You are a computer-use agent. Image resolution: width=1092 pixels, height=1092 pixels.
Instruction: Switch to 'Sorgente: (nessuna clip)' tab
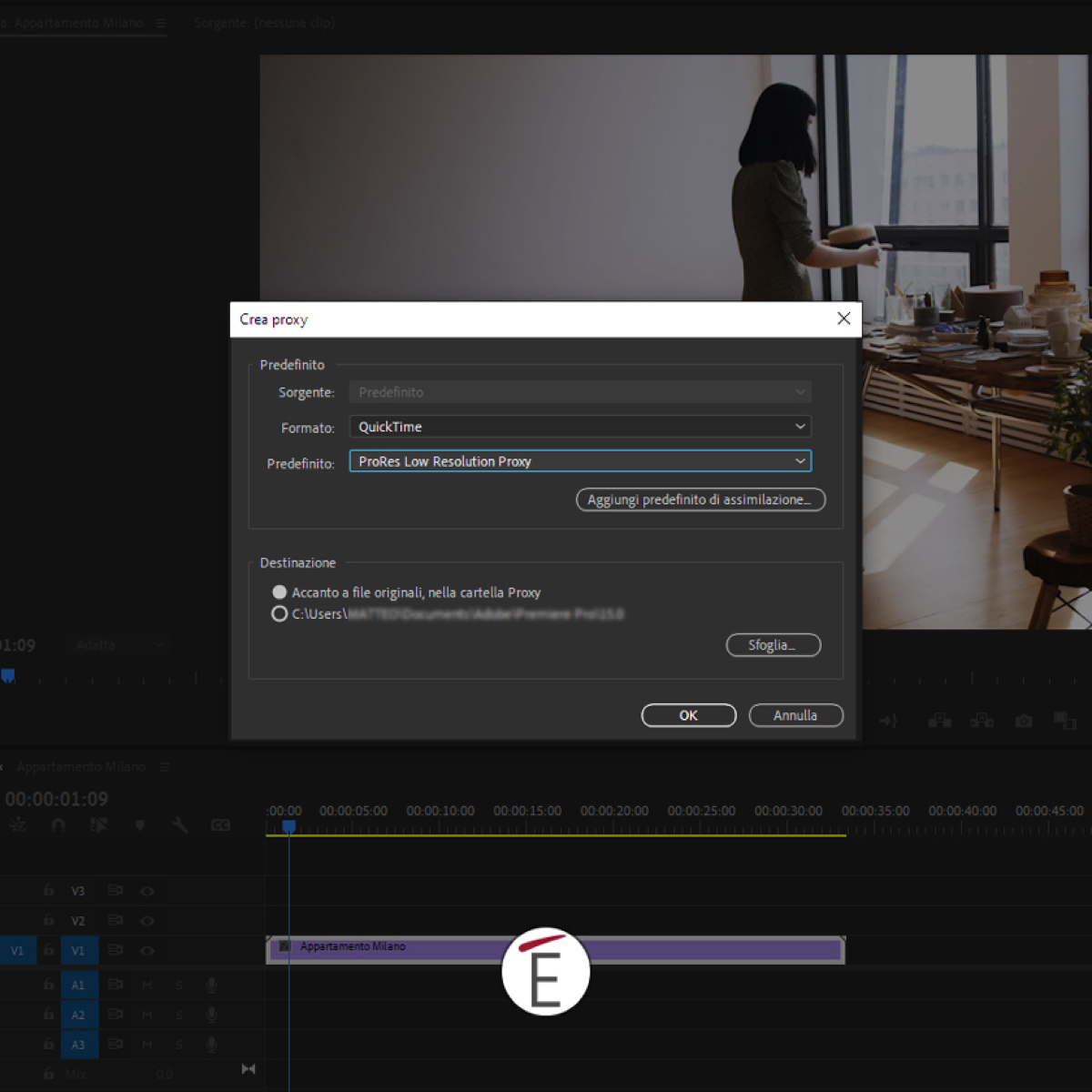(264, 22)
